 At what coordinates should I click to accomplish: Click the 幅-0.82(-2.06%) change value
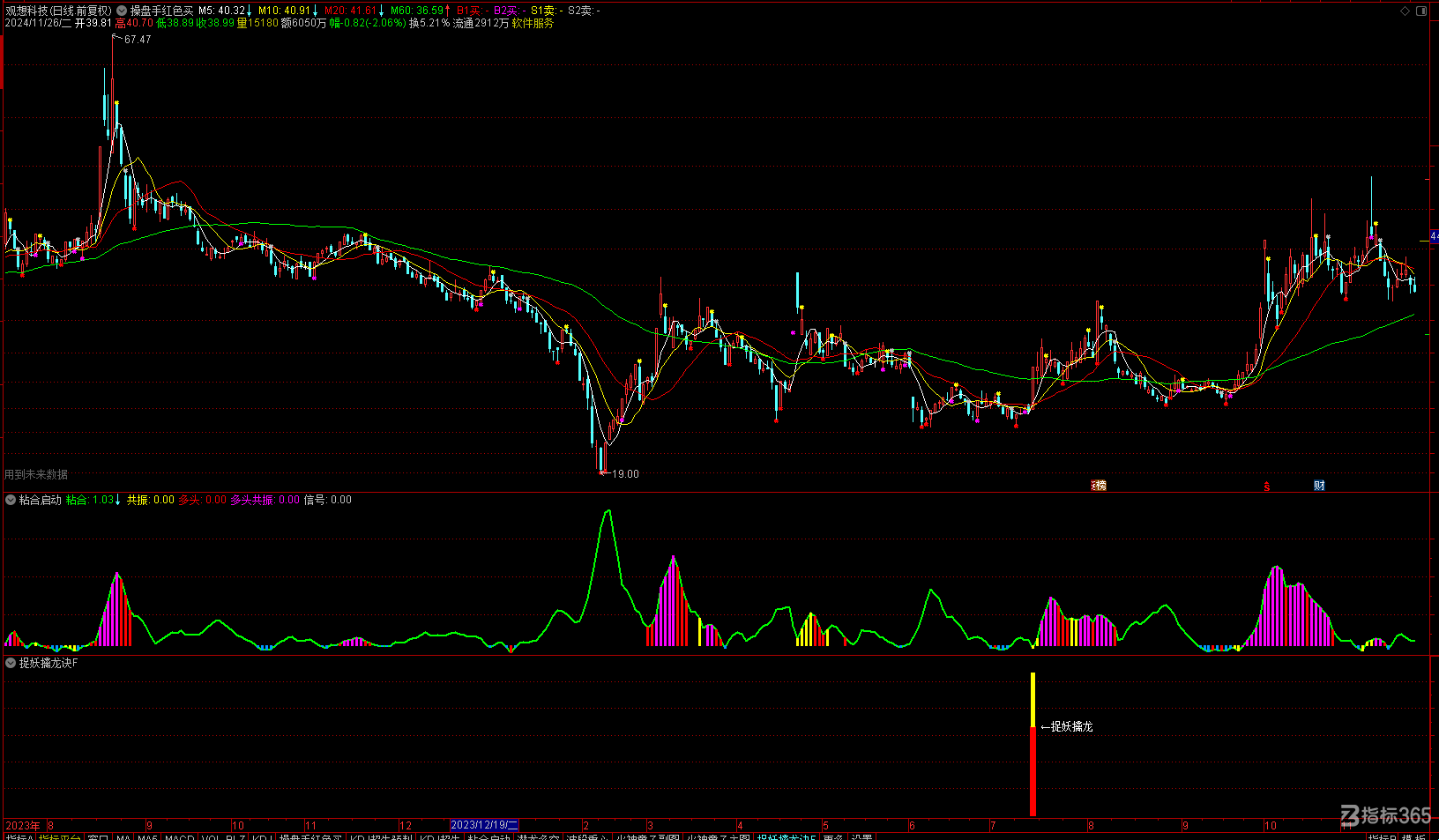tap(368, 24)
